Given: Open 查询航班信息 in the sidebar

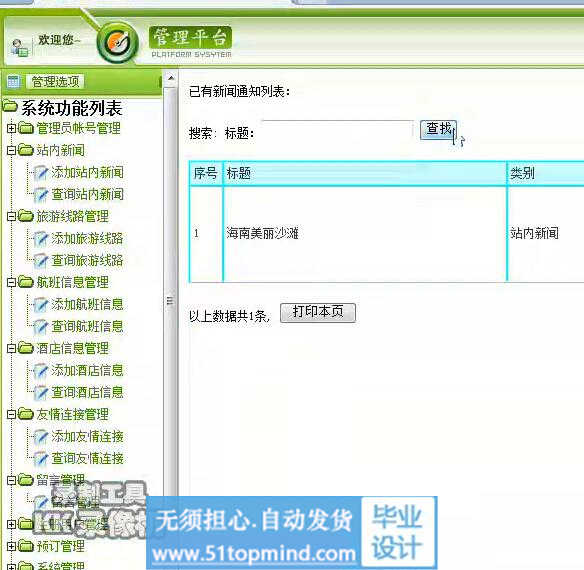Looking at the screenshot, I should pyautogui.click(x=87, y=326).
